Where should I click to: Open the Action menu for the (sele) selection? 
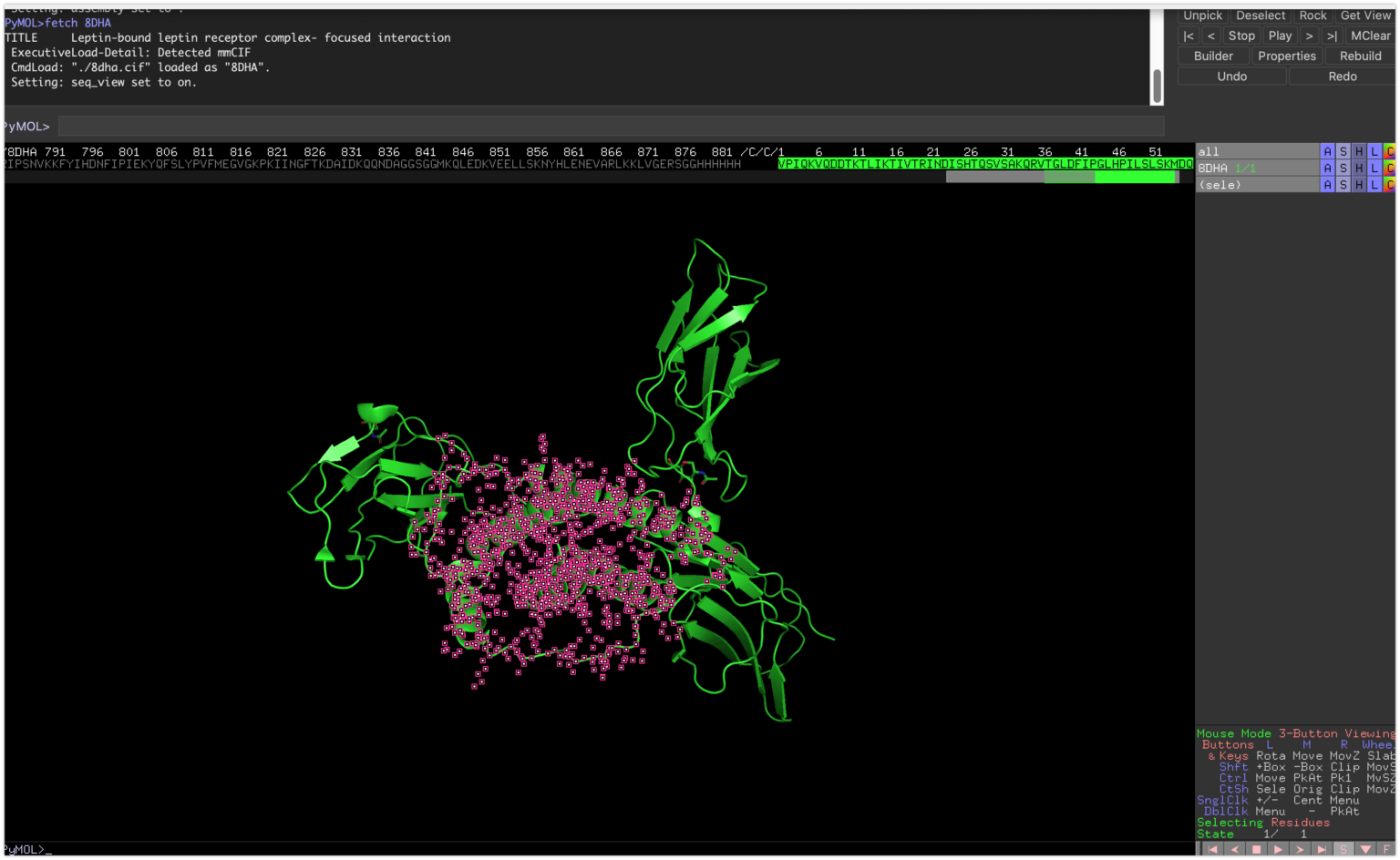[1328, 184]
